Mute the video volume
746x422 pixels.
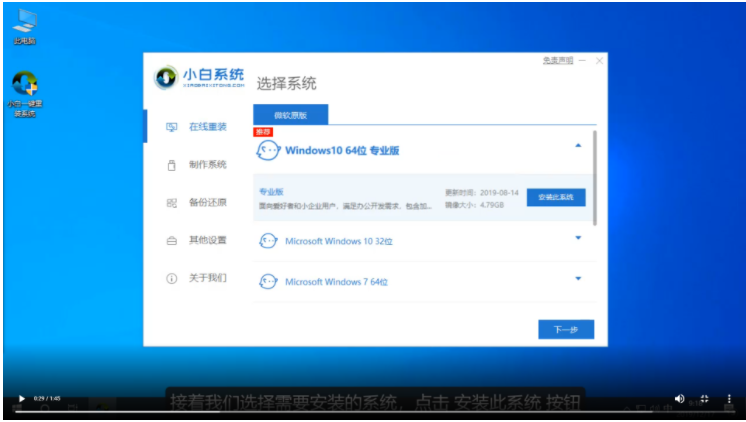[679, 399]
